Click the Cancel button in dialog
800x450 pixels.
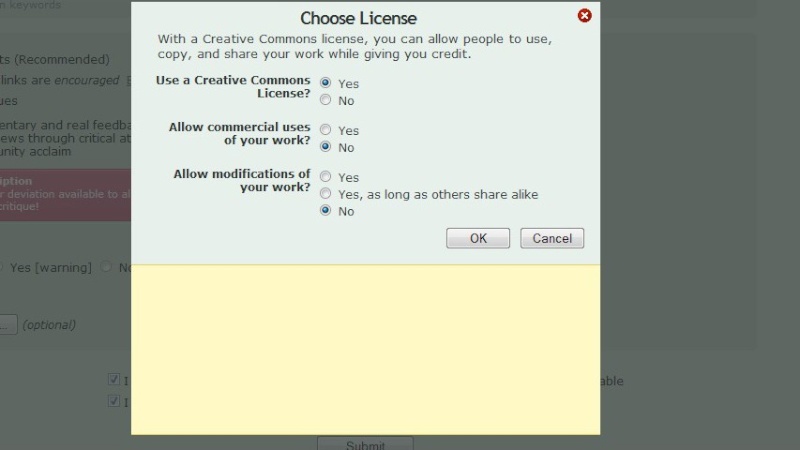(x=552, y=238)
